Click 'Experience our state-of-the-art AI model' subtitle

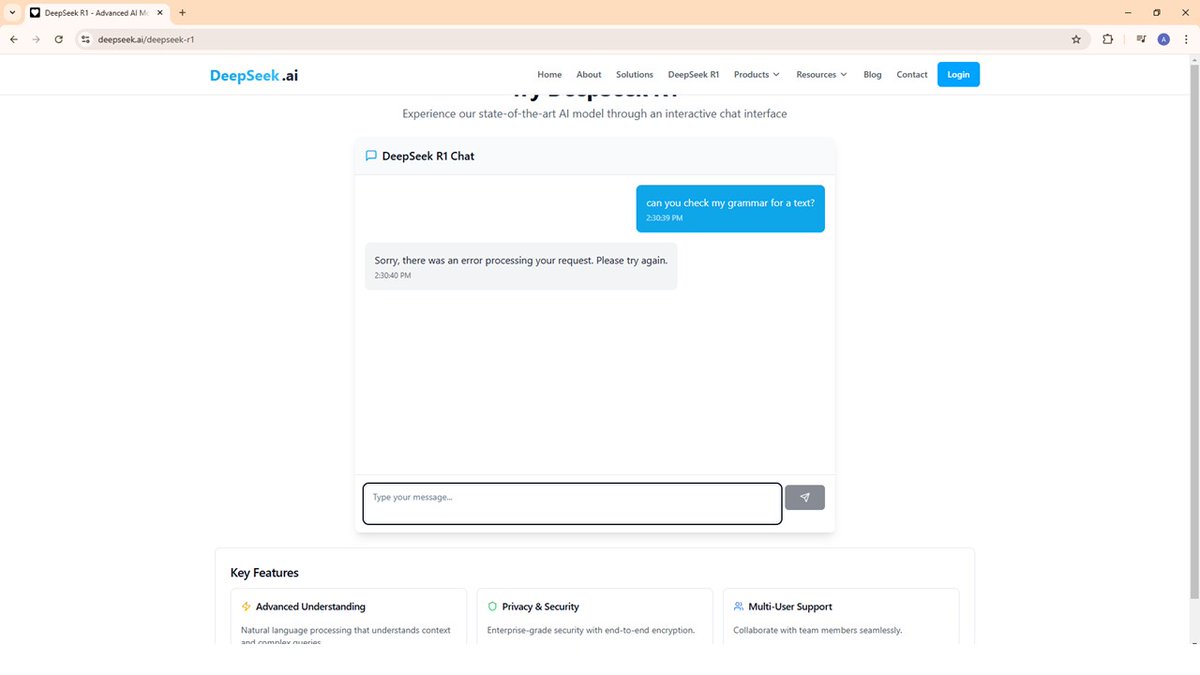(x=594, y=114)
